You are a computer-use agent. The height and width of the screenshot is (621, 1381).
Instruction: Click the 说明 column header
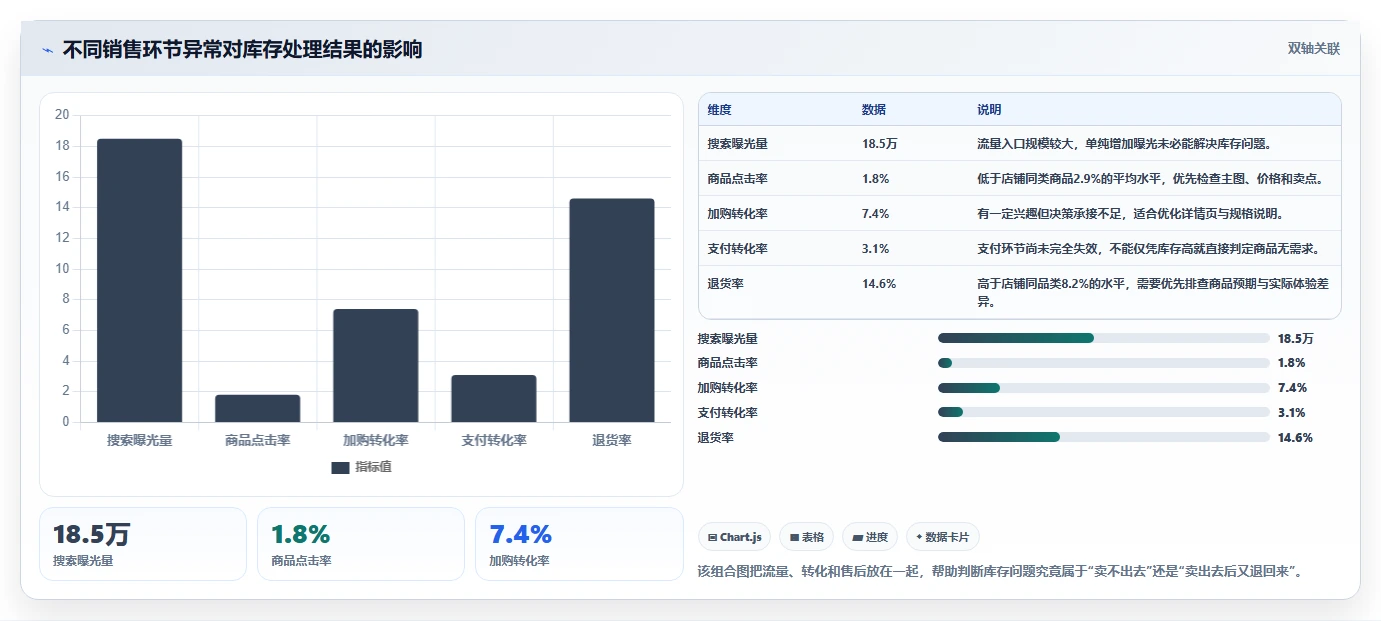pyautogui.click(x=989, y=110)
